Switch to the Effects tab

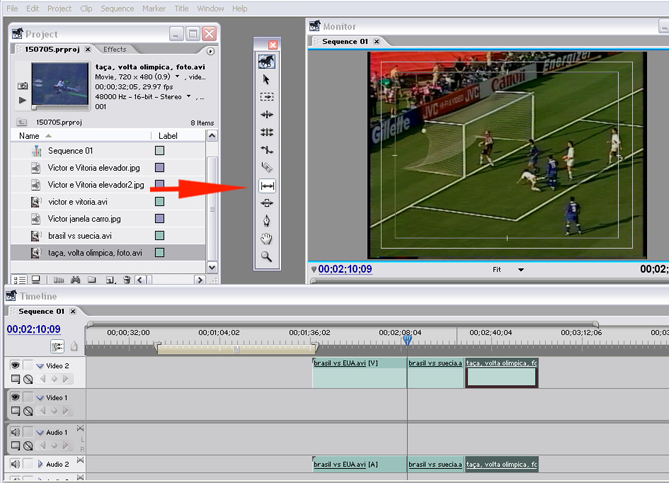[x=114, y=49]
